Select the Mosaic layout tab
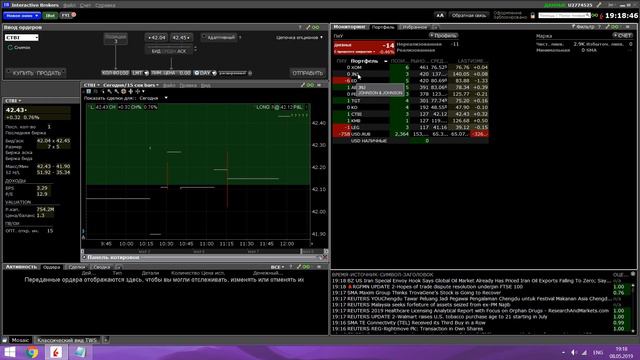This screenshot has width=640, height=360. [x=20, y=340]
